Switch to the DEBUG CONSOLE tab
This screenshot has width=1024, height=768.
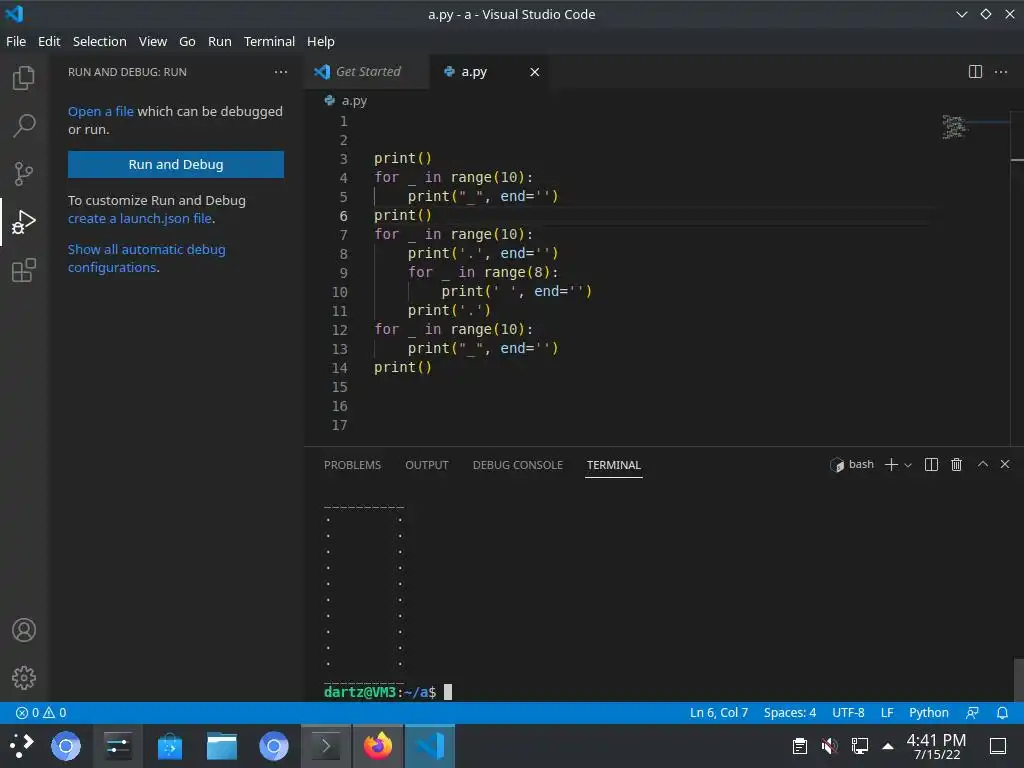pyautogui.click(x=517, y=465)
